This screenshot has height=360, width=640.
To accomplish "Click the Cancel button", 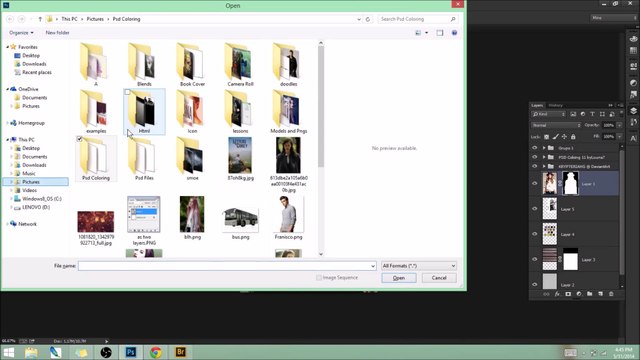I will point(439,278).
